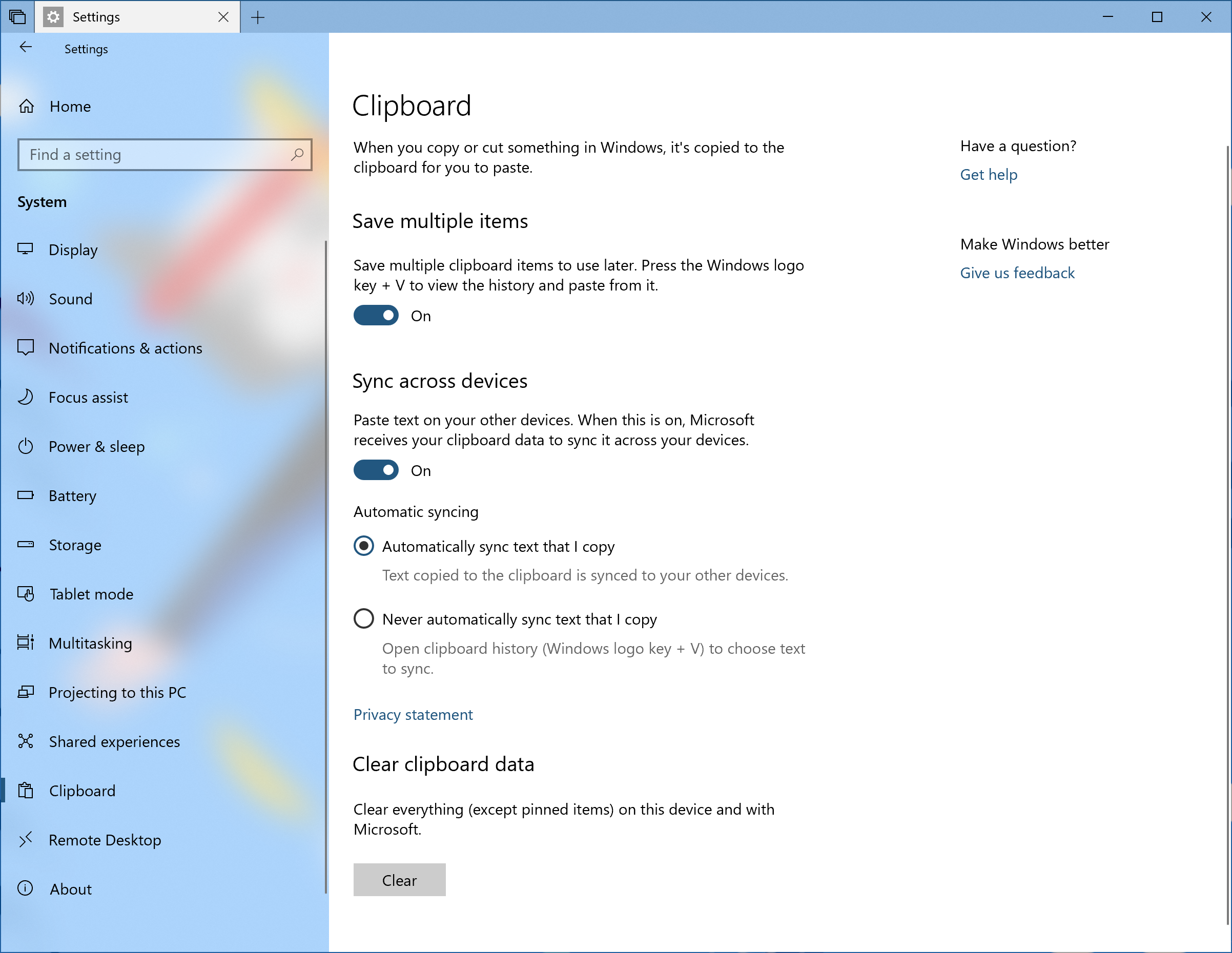Open Power & sleep settings icon
This screenshot has height=953, width=1232.
tap(26, 447)
